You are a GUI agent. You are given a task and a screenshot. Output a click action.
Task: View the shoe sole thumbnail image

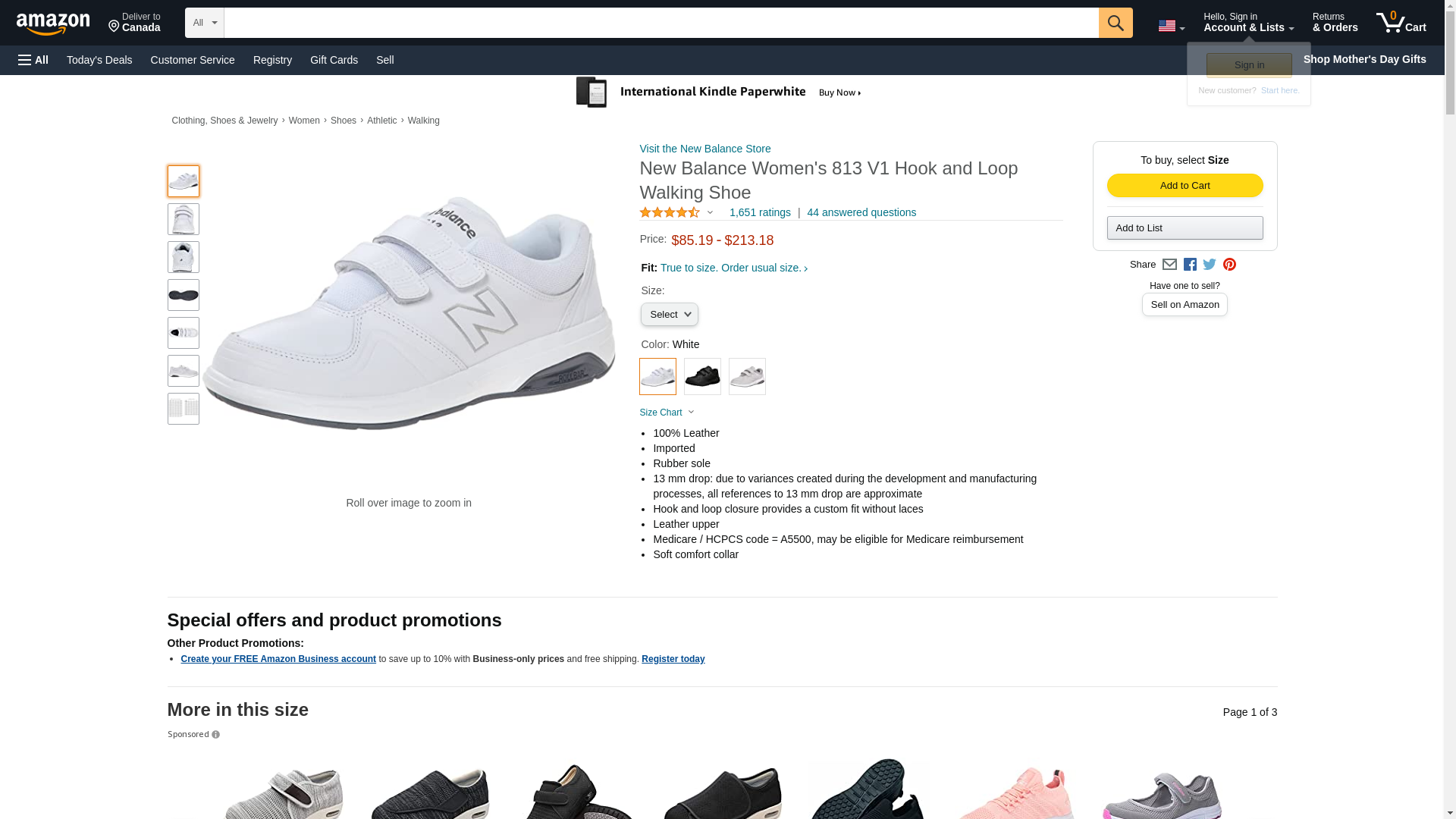tap(184, 295)
